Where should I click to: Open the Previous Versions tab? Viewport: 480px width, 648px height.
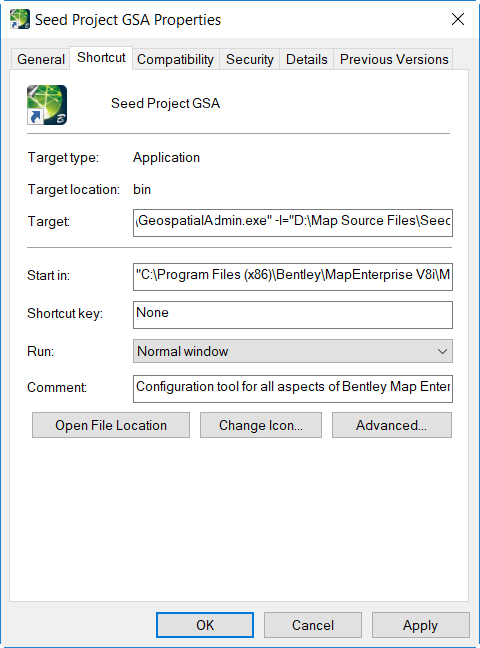(394, 59)
